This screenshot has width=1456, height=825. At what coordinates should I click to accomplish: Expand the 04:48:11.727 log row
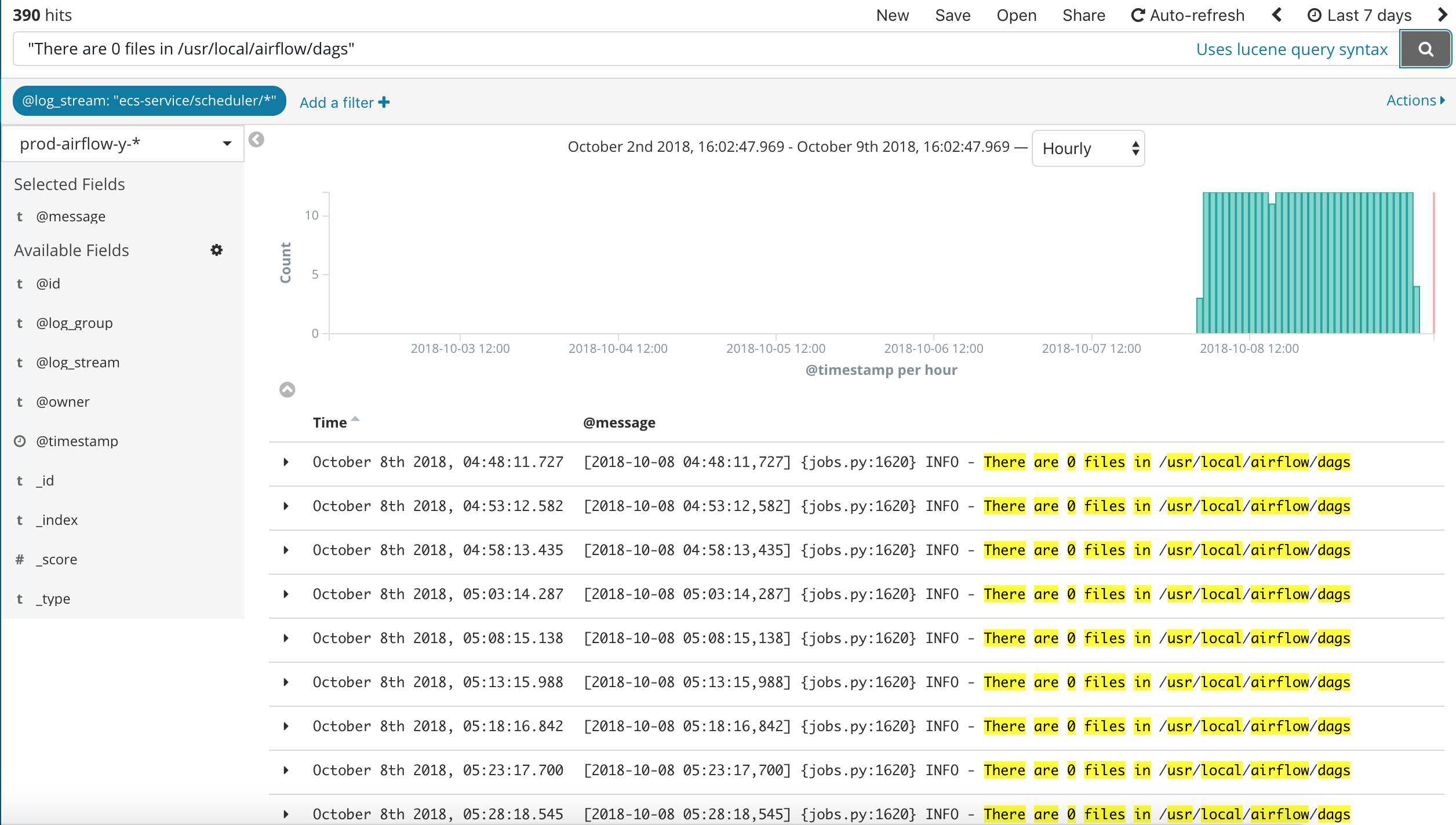(x=286, y=462)
